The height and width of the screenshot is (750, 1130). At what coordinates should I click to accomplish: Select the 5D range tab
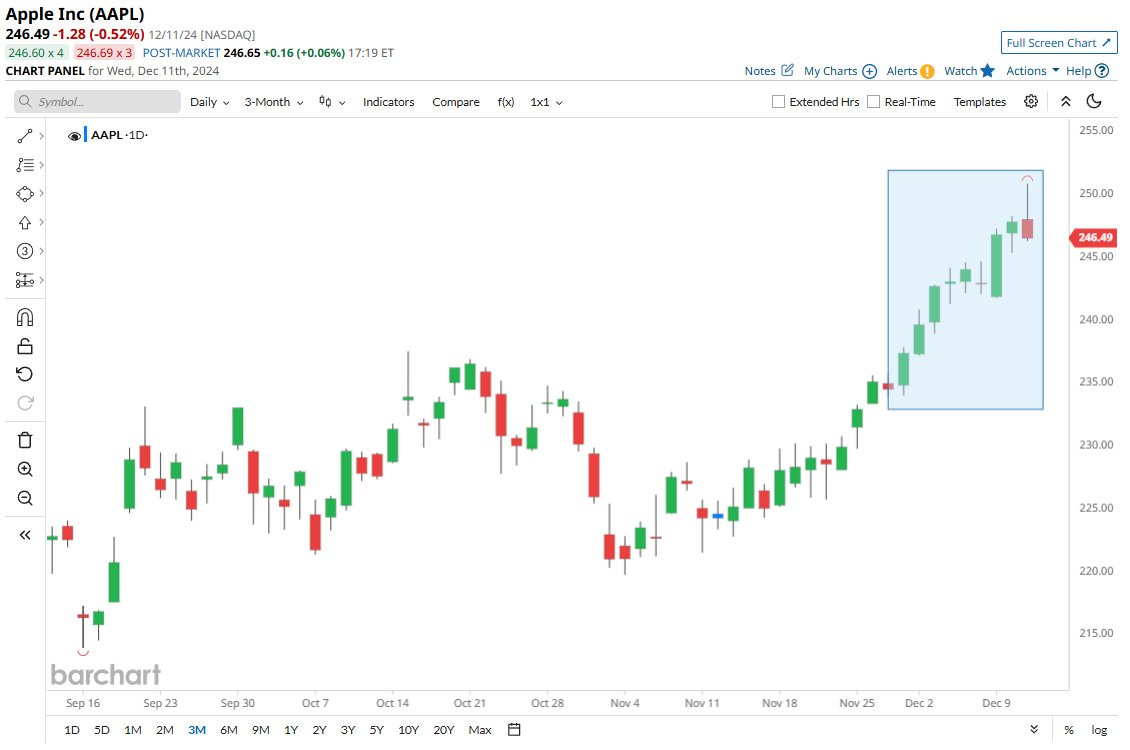coord(102,730)
